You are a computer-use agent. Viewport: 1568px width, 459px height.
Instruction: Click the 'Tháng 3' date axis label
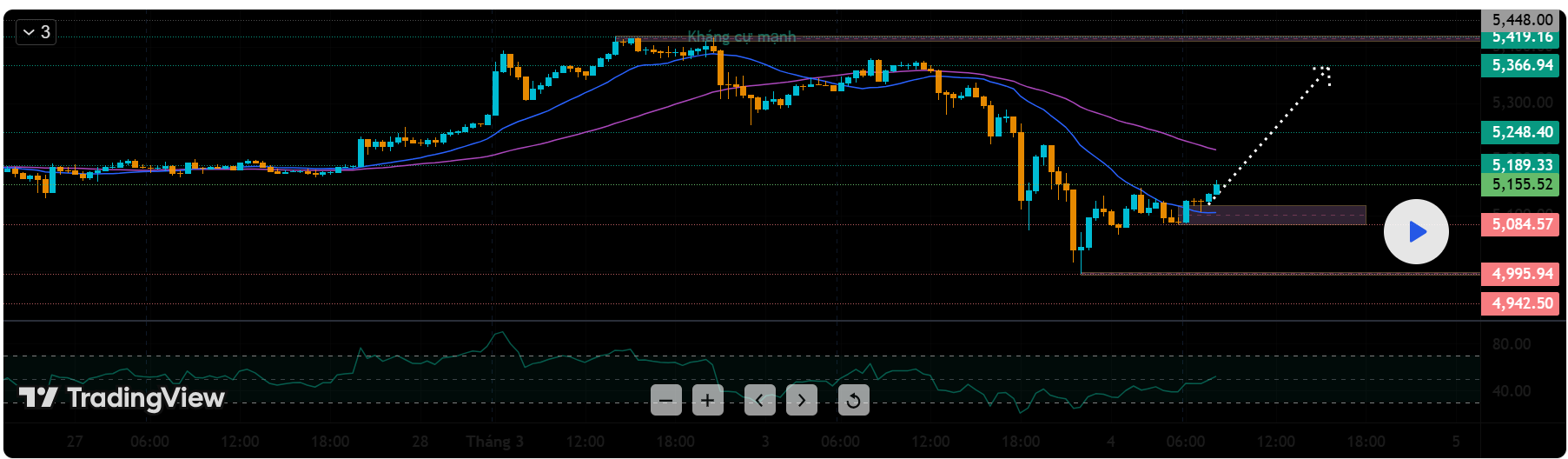[x=494, y=442]
